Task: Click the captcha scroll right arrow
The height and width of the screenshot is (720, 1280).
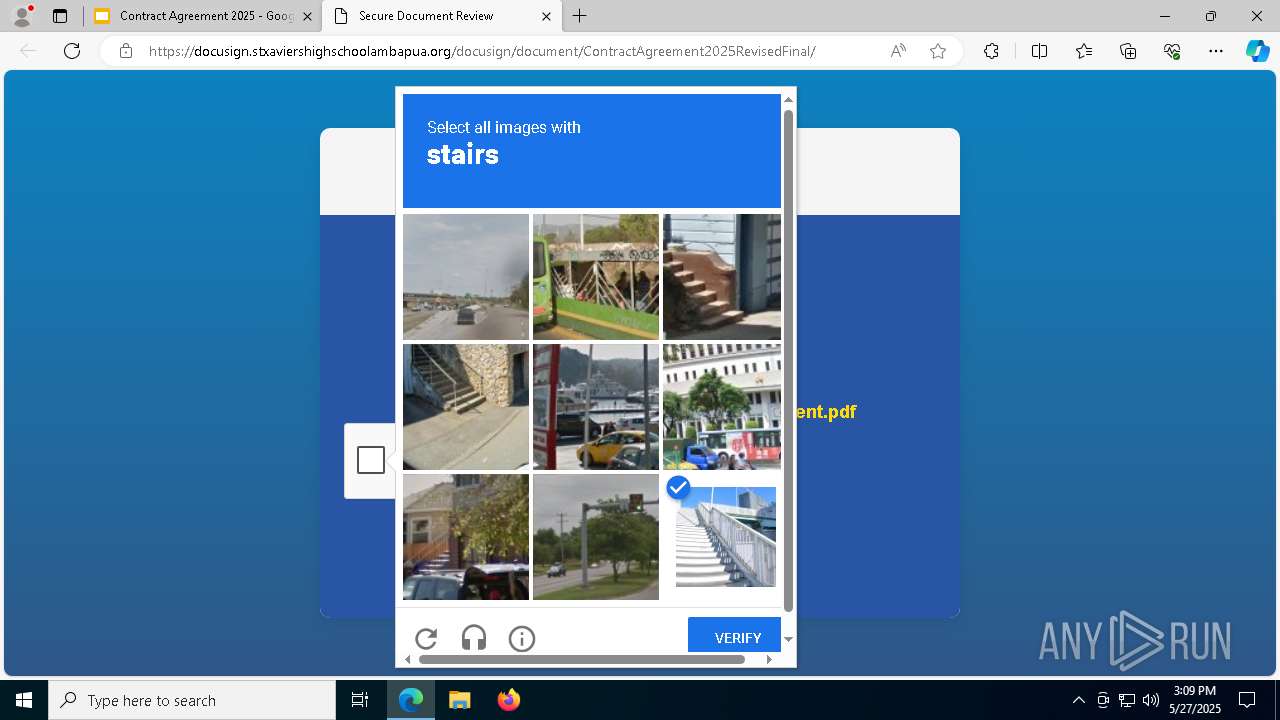Action: pyautogui.click(x=769, y=659)
